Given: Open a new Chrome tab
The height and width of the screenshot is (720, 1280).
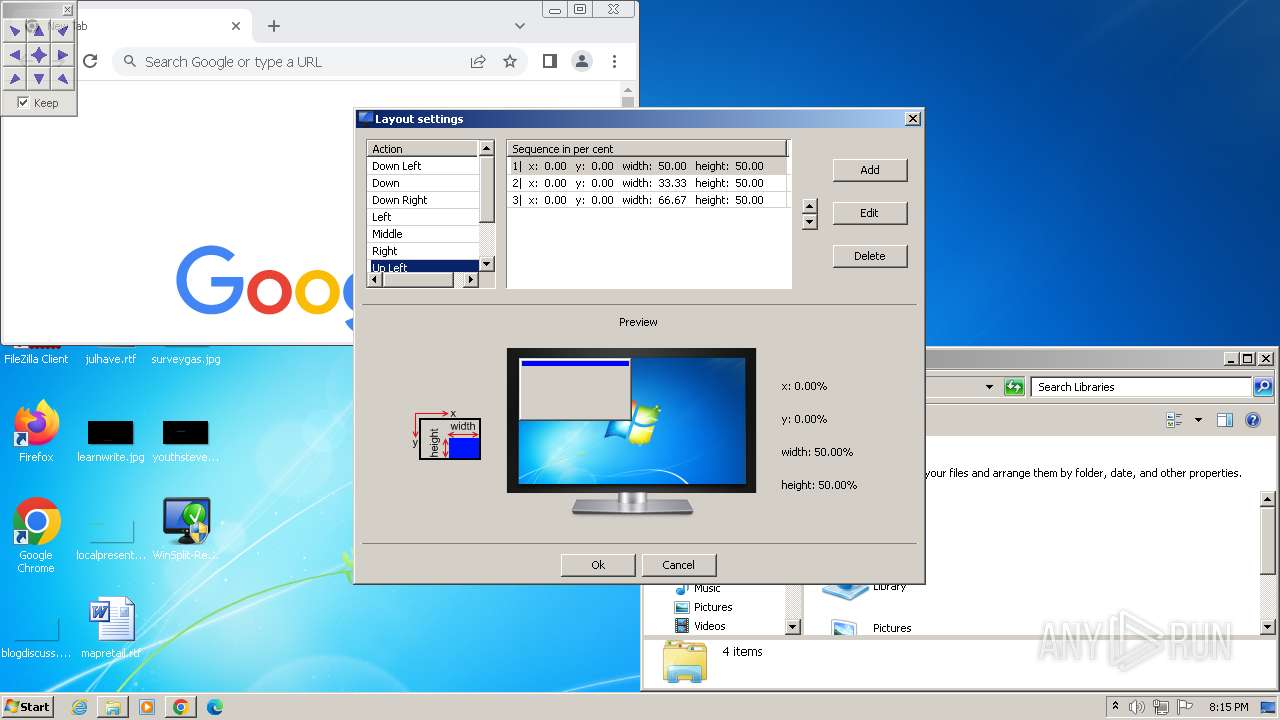Looking at the screenshot, I should click(273, 26).
